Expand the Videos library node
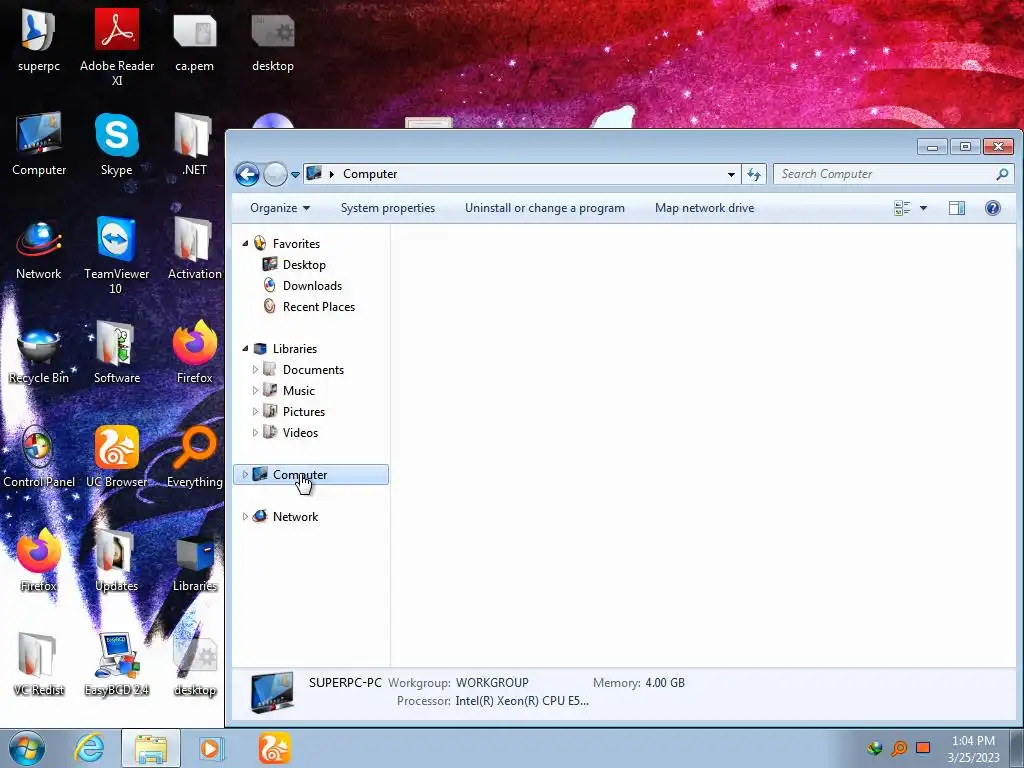 click(x=255, y=432)
